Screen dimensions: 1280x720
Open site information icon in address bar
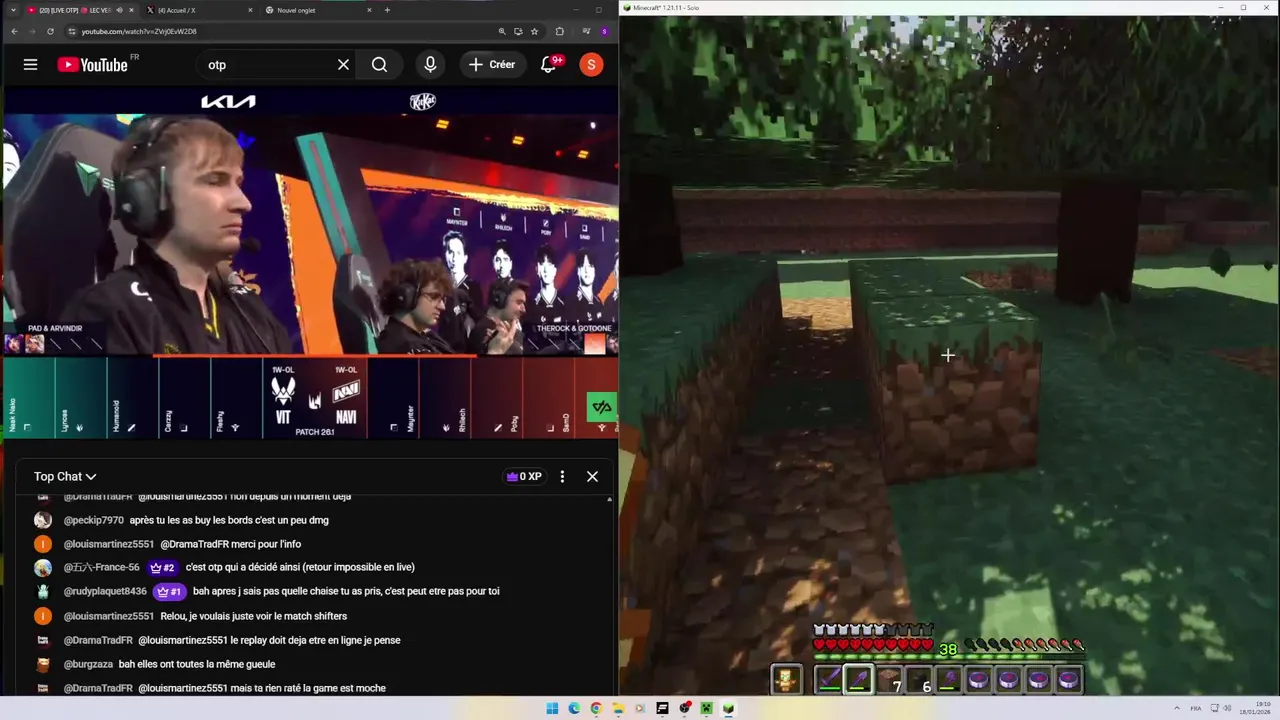click(x=72, y=31)
